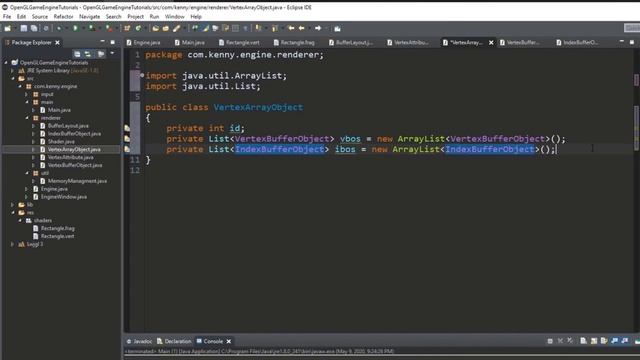Viewport: 640px width, 360px height.
Task: Toggle the import fold marker on line 3
Action: tap(142, 75)
